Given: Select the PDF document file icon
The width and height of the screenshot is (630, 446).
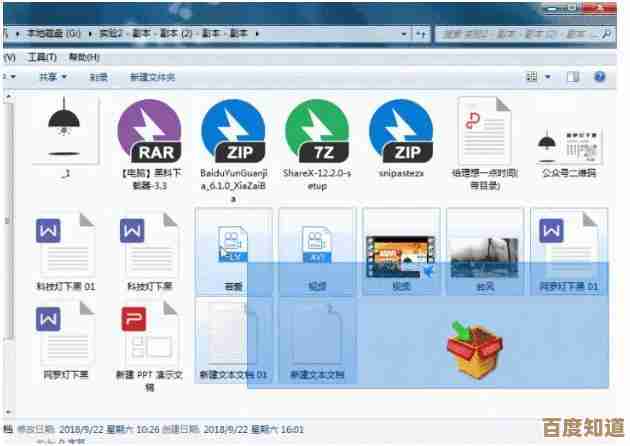Looking at the screenshot, I should pos(485,132).
